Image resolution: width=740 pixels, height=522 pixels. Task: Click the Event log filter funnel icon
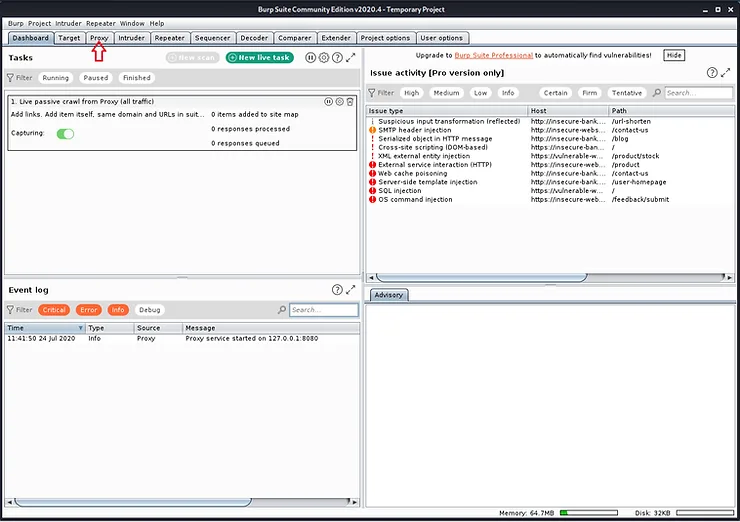click(10, 310)
